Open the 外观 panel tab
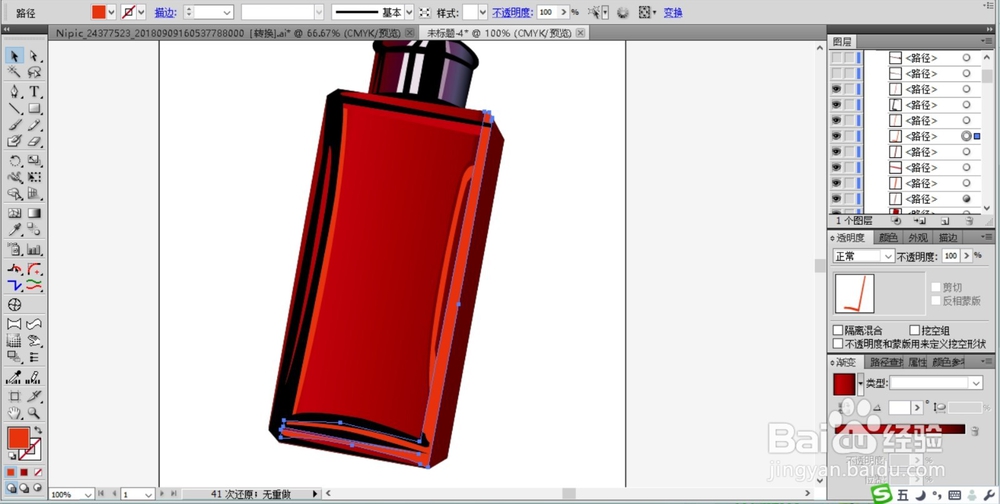This screenshot has height=504, width=1000. [x=917, y=237]
